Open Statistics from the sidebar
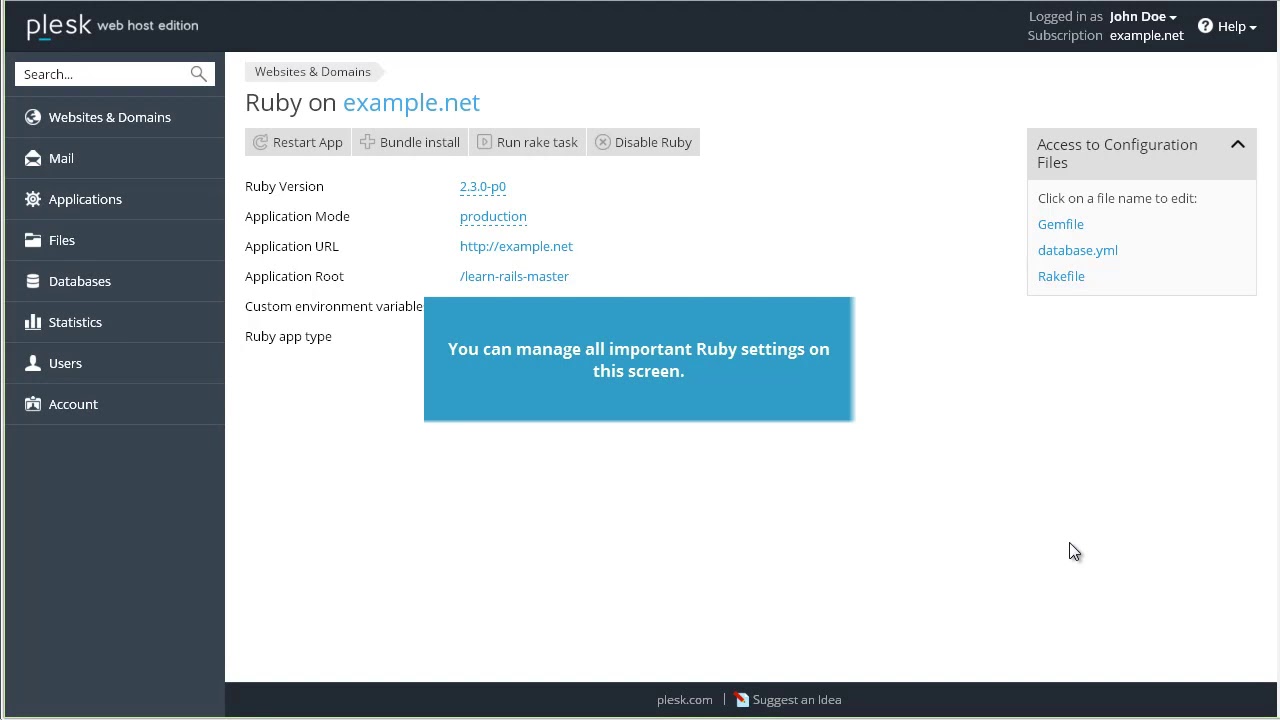 tap(115, 322)
